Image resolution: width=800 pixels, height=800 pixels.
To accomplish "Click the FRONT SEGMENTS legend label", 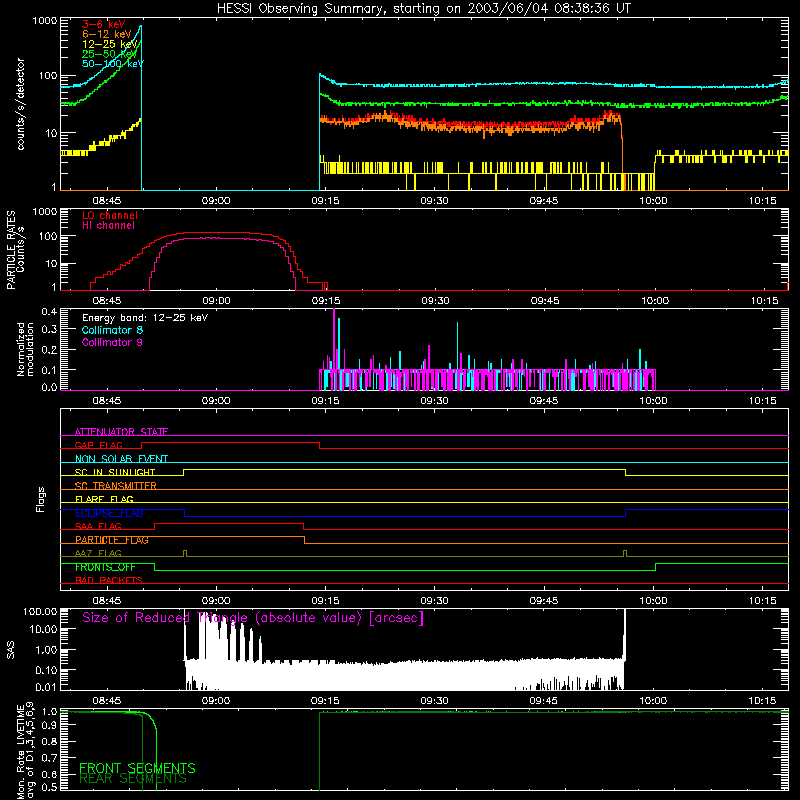I will [x=137, y=768].
